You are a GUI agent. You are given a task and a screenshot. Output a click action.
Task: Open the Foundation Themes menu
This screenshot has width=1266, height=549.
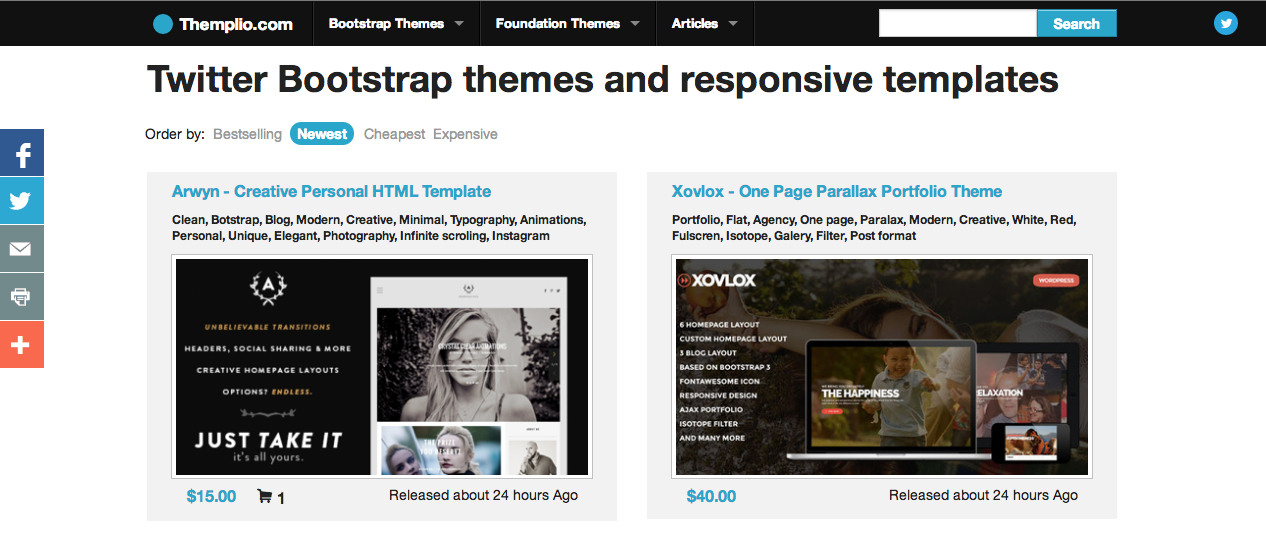[568, 23]
